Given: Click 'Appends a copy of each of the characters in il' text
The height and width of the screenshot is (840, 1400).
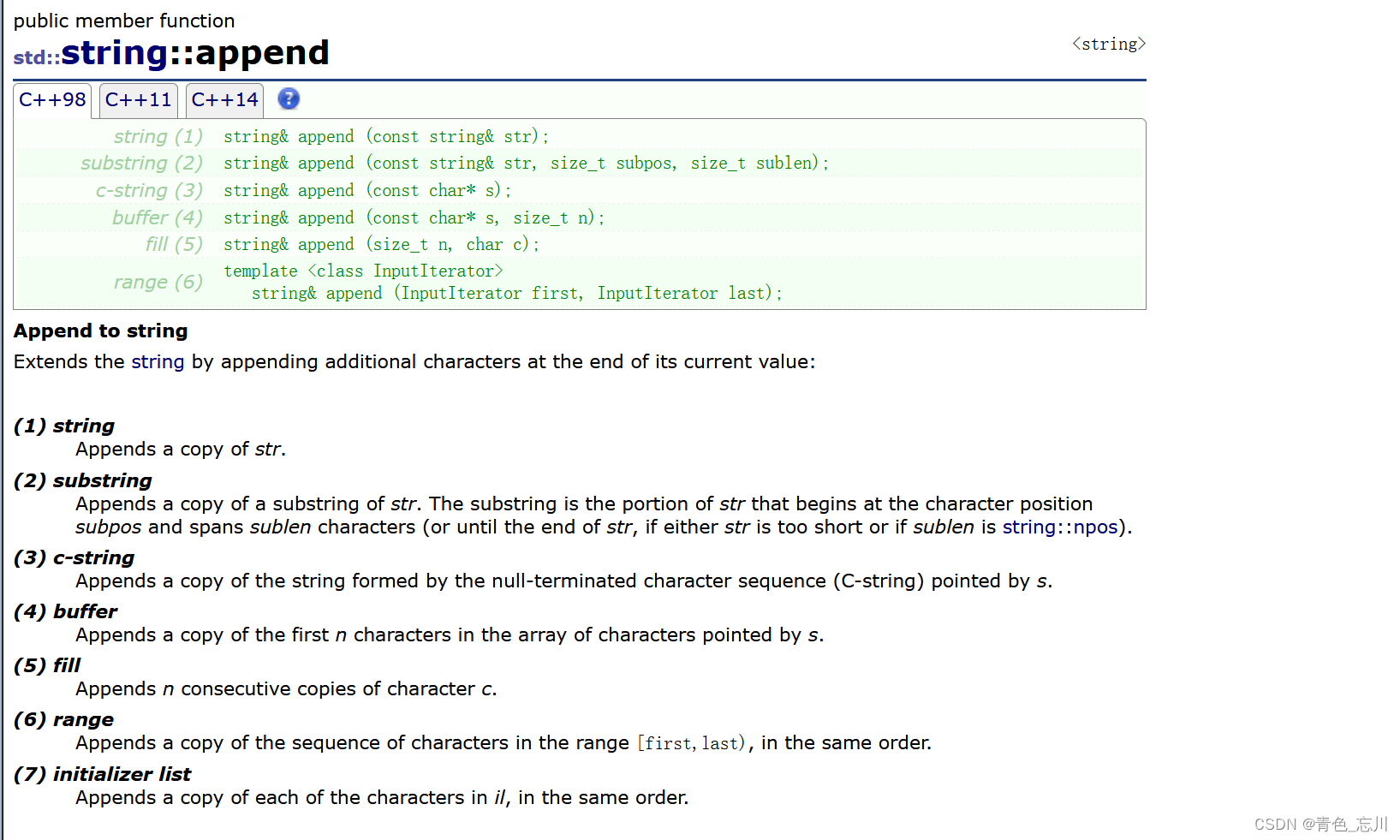Looking at the screenshot, I should pos(382,797).
